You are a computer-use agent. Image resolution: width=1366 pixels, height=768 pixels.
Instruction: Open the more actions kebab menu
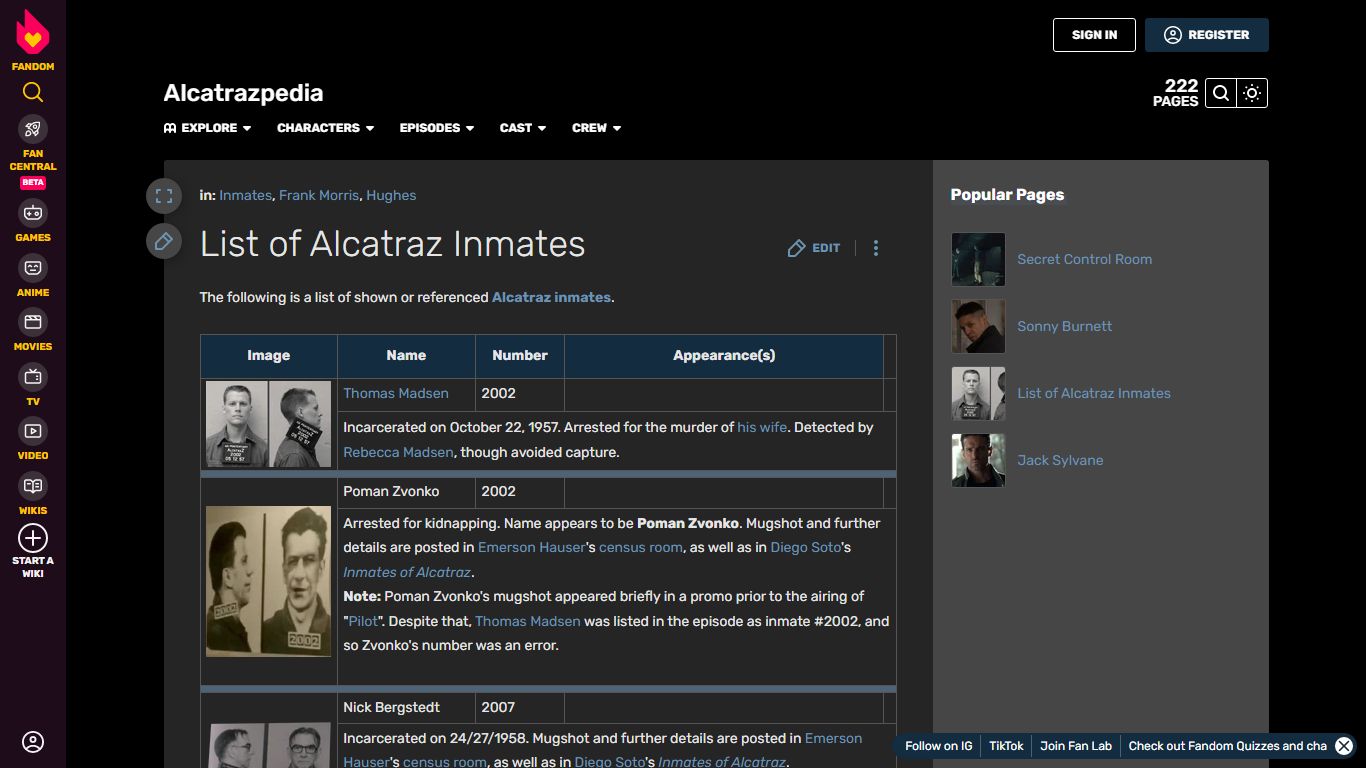[x=876, y=248]
